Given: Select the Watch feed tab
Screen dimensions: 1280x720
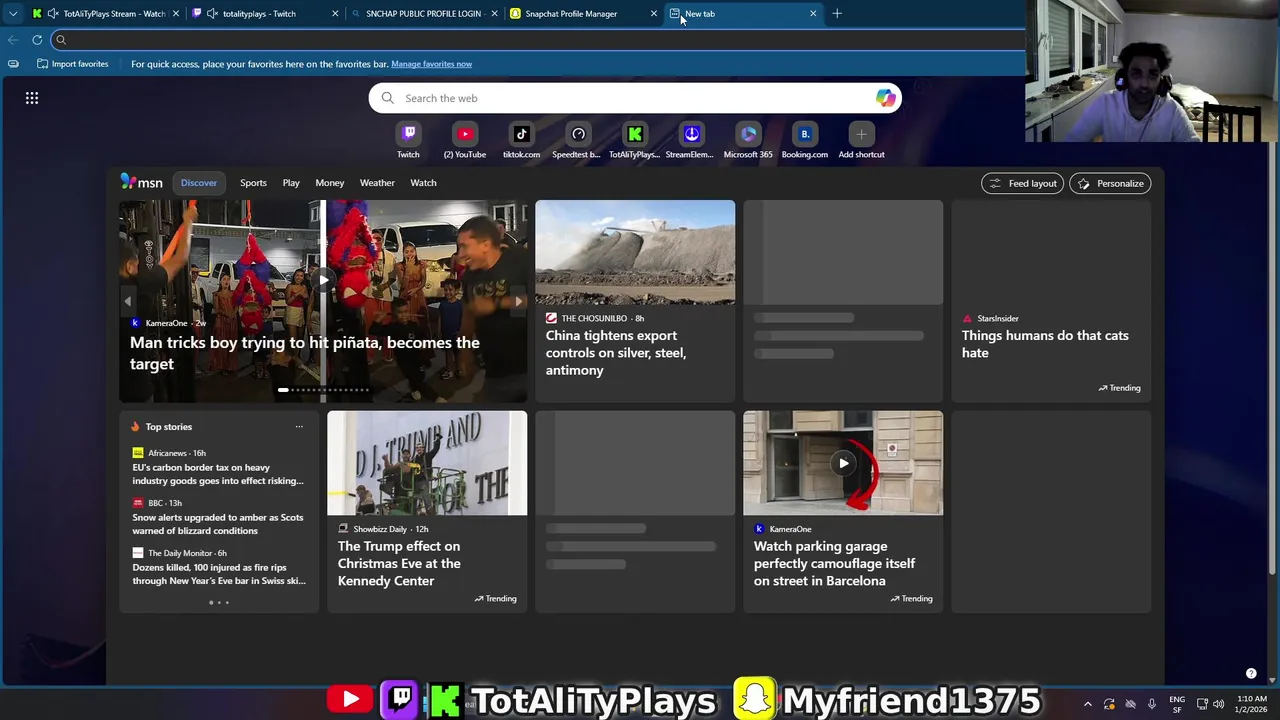Looking at the screenshot, I should click(x=423, y=183).
